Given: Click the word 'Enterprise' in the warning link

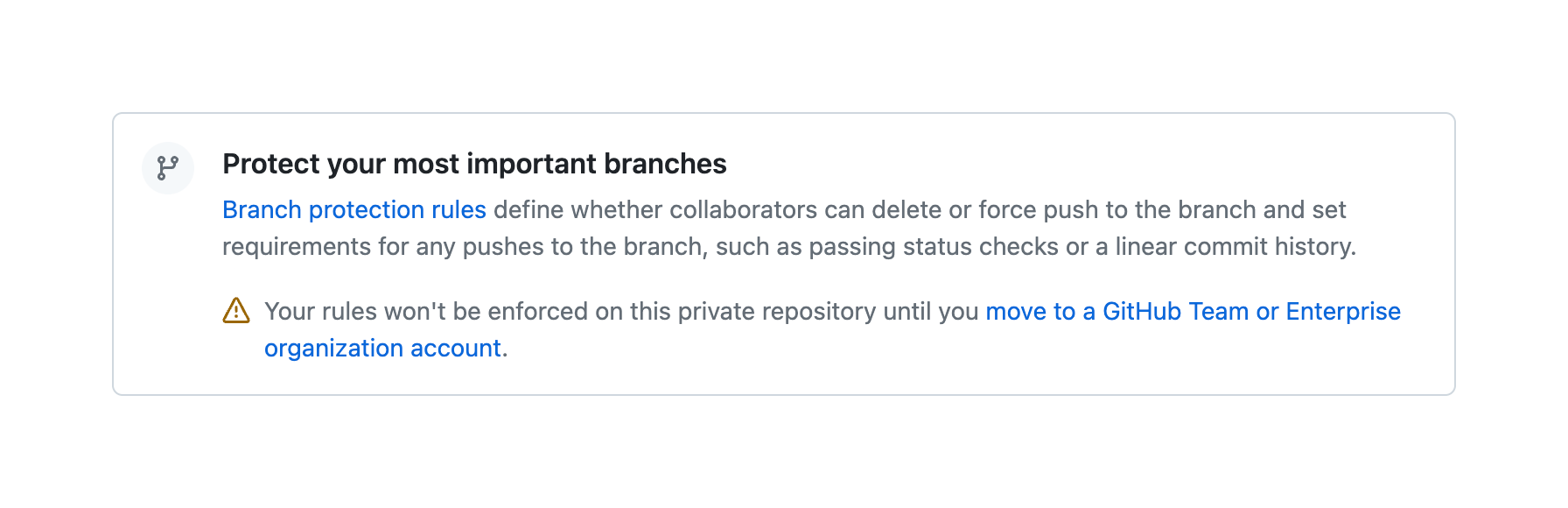Looking at the screenshot, I should [x=1343, y=312].
